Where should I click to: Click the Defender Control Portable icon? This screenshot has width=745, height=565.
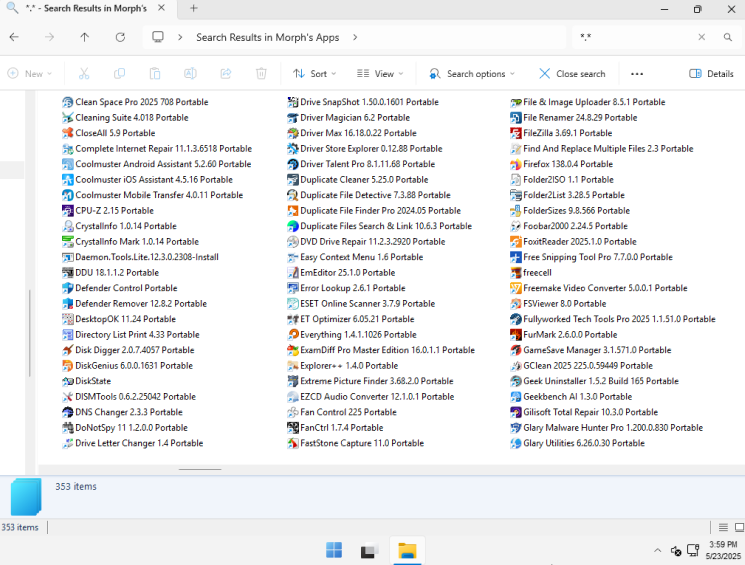pyautogui.click(x=67, y=288)
